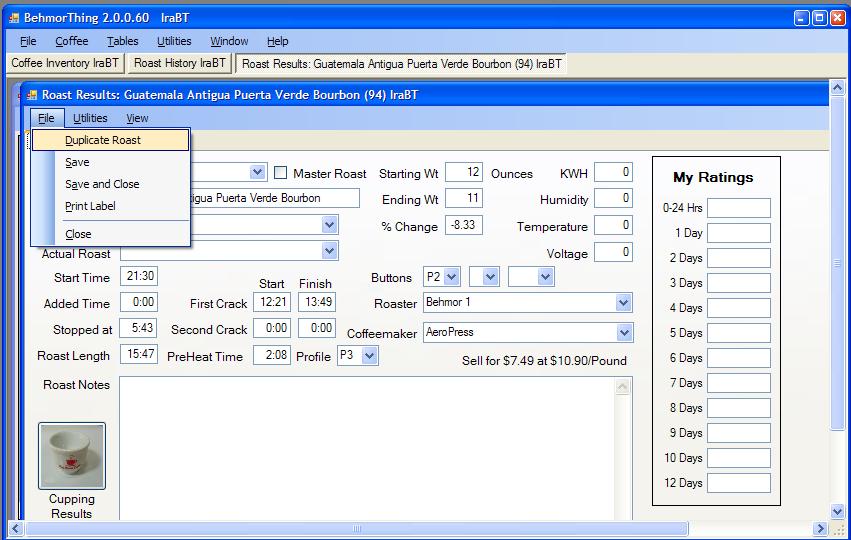
Task: Open the Buttons dropdown showing P2
Action: [x=451, y=277]
